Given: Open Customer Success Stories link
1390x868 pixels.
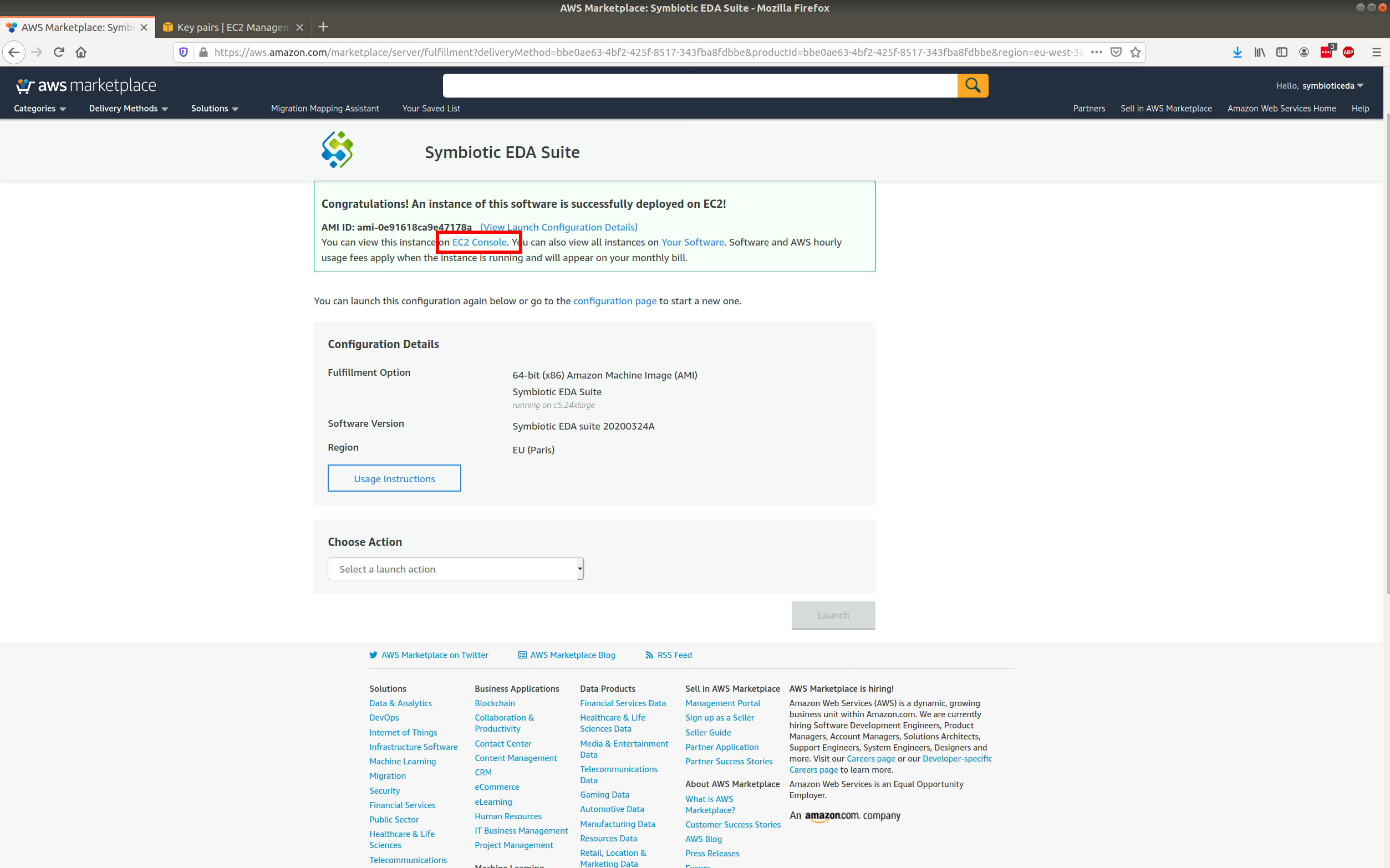Looking at the screenshot, I should point(733,825).
